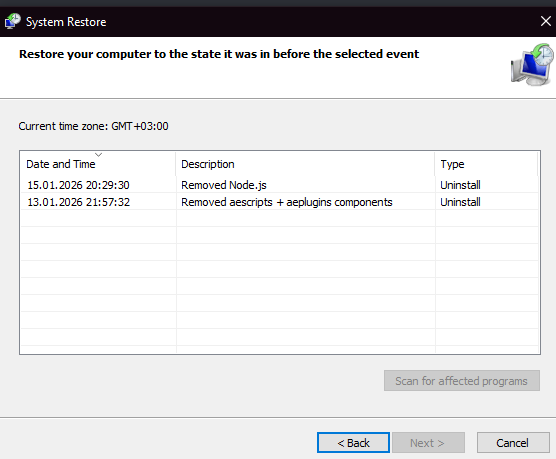Click the System Restore title bar icon
The width and height of the screenshot is (556, 459).
pos(12,21)
